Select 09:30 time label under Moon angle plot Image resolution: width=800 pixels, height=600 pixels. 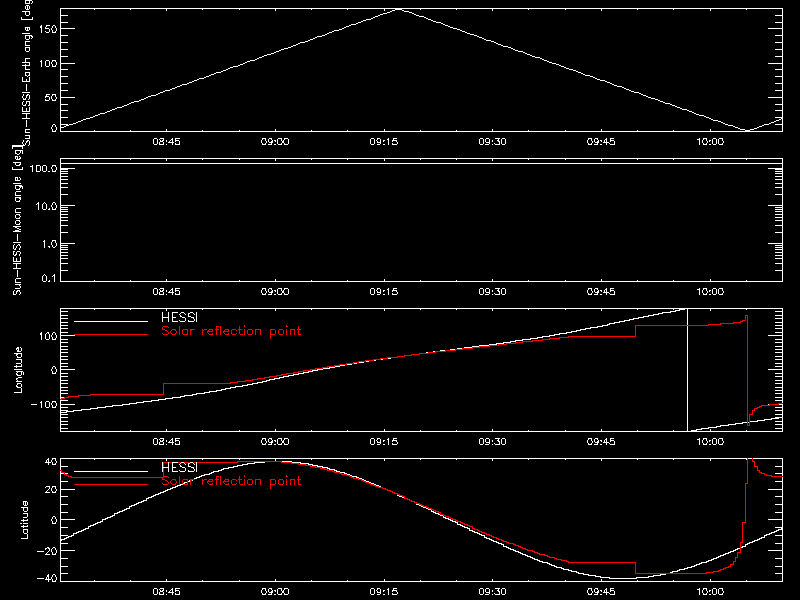(x=492, y=291)
